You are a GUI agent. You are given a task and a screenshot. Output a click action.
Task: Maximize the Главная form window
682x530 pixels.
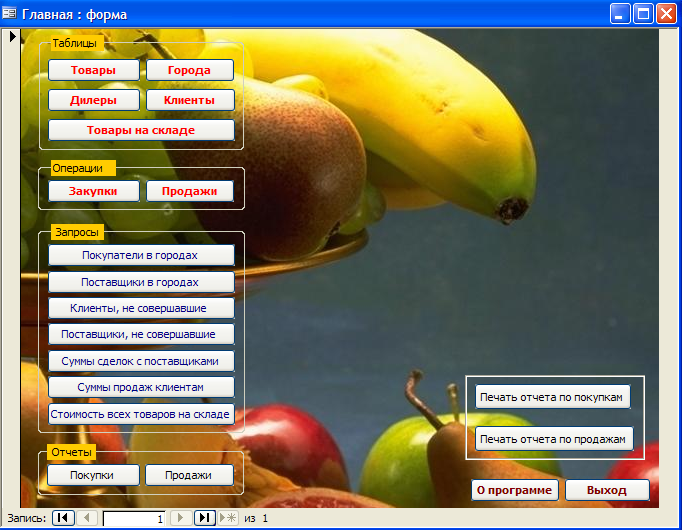pyautogui.click(x=643, y=14)
